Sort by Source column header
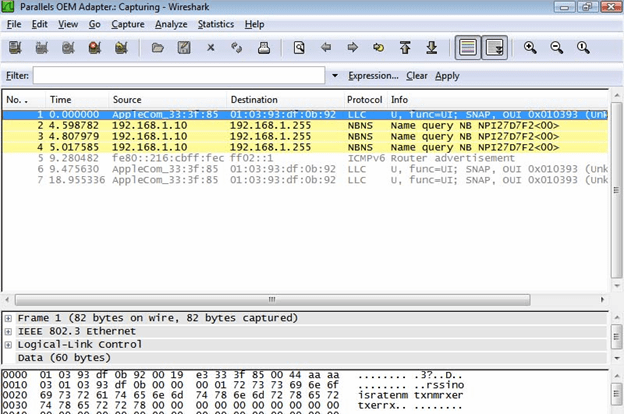This screenshot has width=625, height=415. [x=167, y=100]
